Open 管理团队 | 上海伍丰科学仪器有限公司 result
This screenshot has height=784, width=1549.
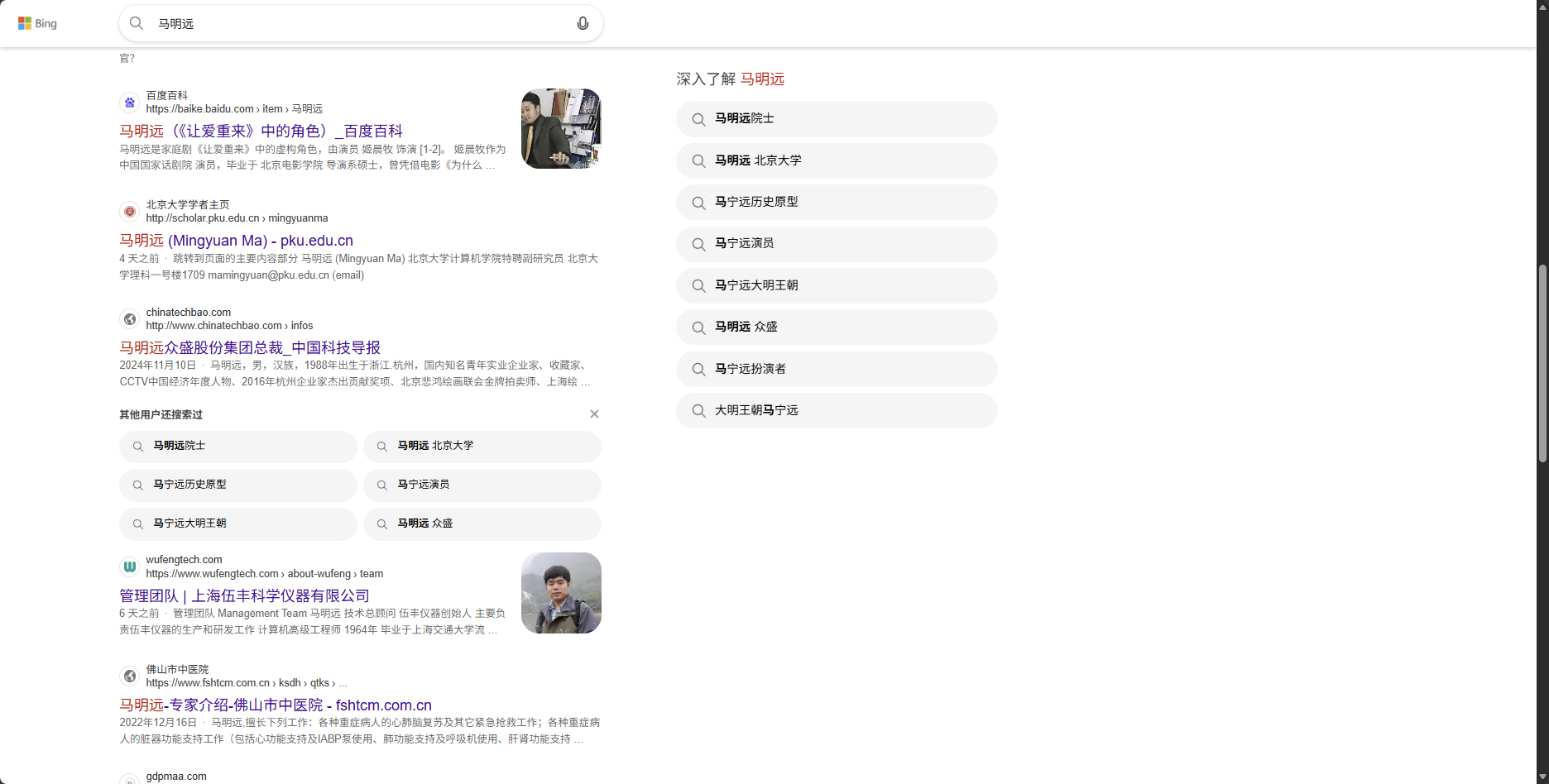(244, 595)
